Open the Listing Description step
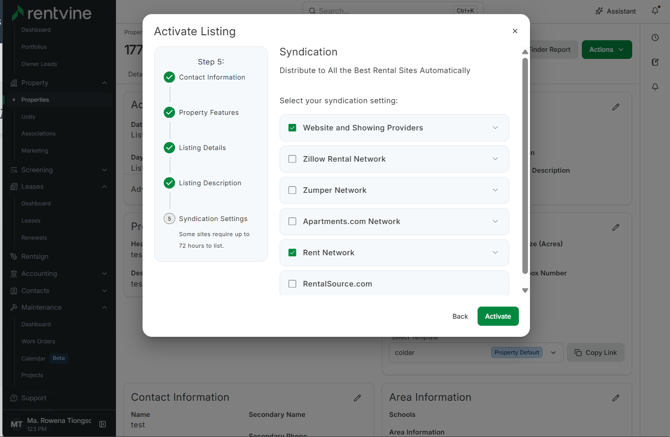670x437 pixels. tap(210, 183)
